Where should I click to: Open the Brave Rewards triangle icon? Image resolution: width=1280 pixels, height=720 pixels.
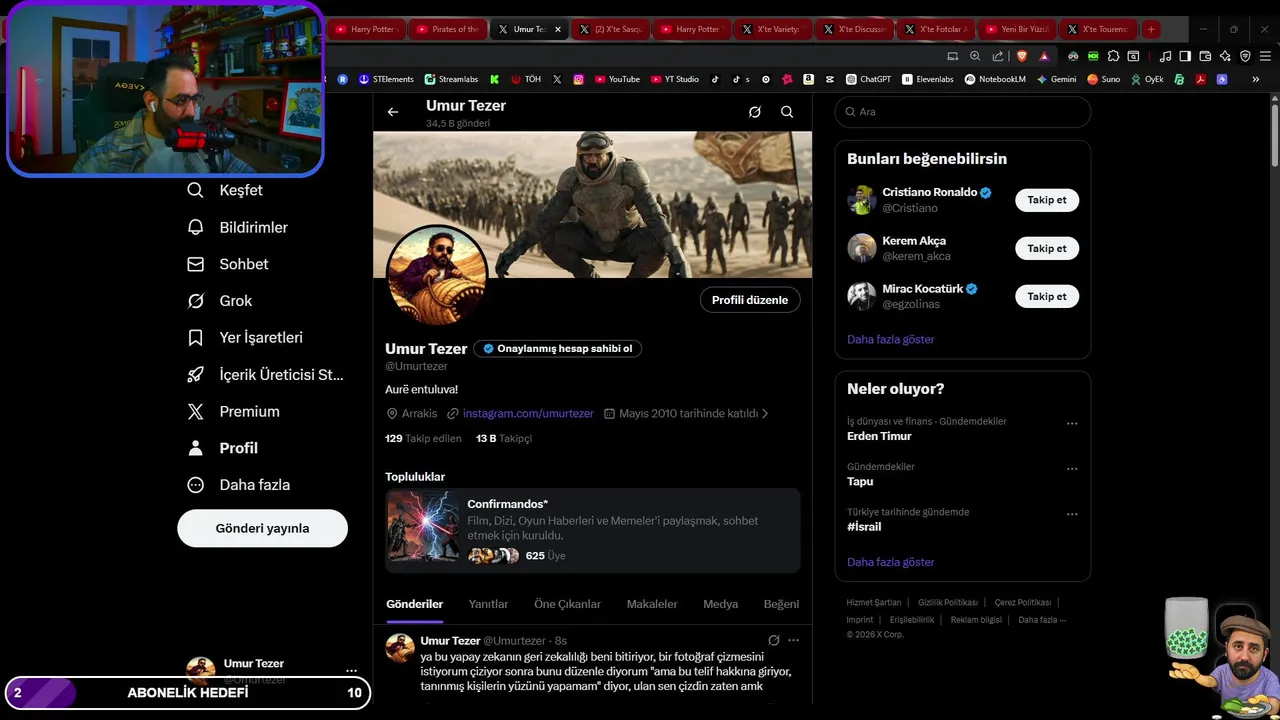click(1044, 56)
